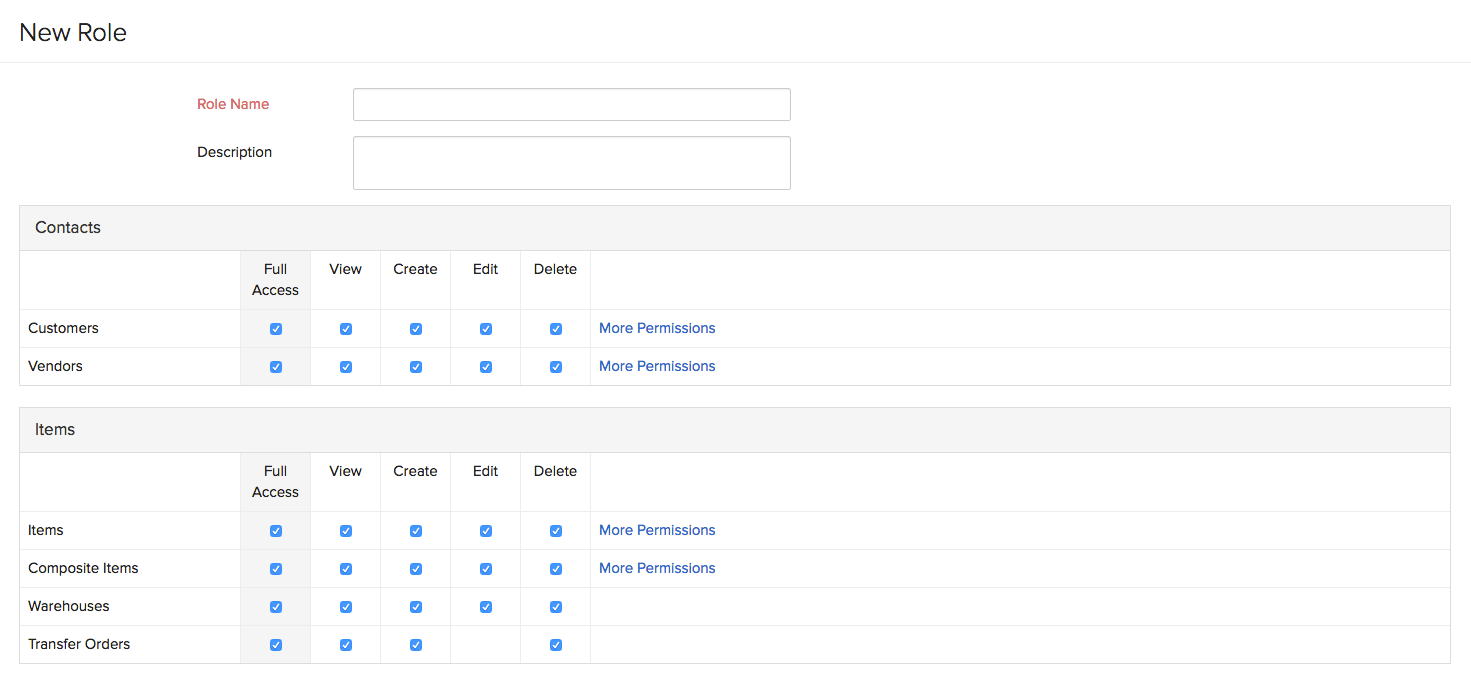This screenshot has height=676, width=1471.
Task: Uncheck Edit permission for Warehouses
Action: tap(486, 607)
